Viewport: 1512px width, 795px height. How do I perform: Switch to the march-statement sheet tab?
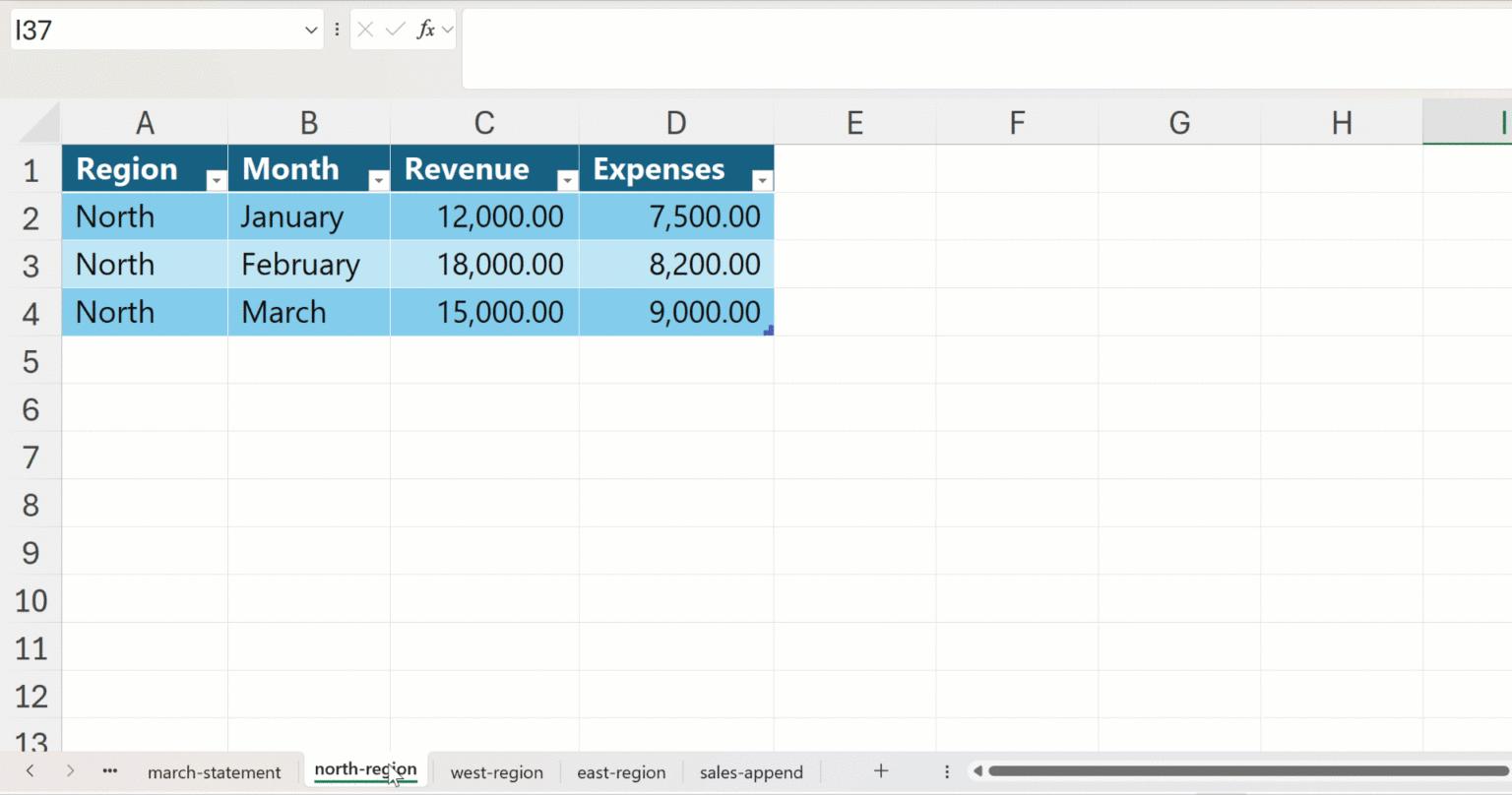(214, 772)
